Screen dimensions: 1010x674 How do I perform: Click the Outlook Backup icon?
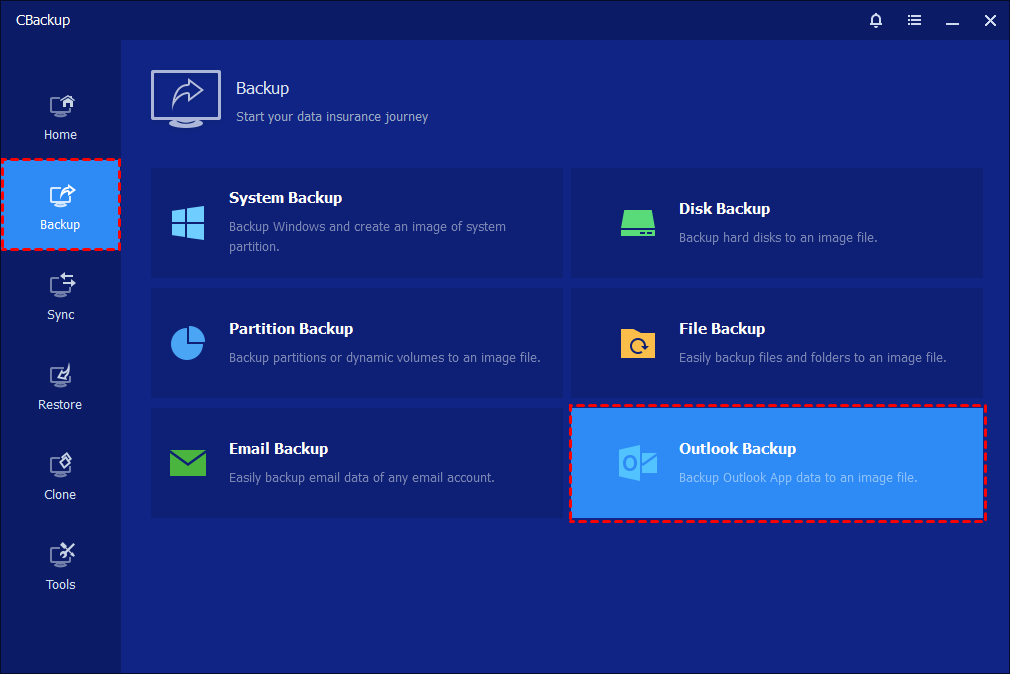pyautogui.click(x=637, y=462)
